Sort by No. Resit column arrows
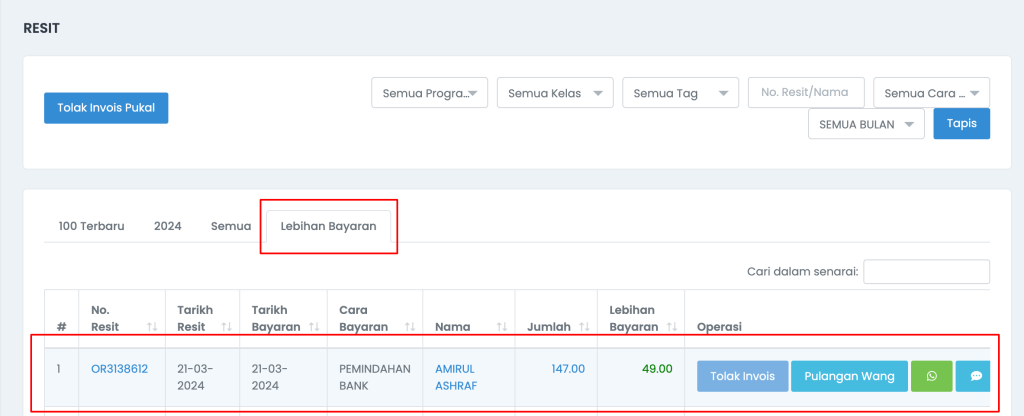Viewport: 1024px width, 416px height. tap(152, 327)
